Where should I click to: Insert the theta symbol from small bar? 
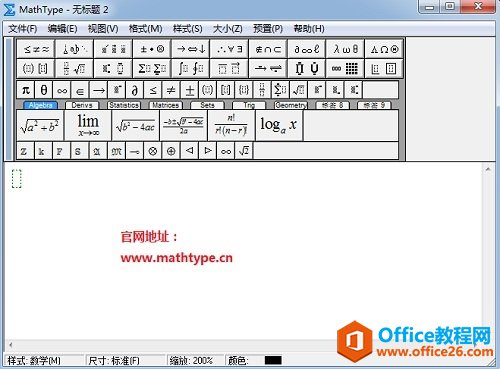click(44, 90)
